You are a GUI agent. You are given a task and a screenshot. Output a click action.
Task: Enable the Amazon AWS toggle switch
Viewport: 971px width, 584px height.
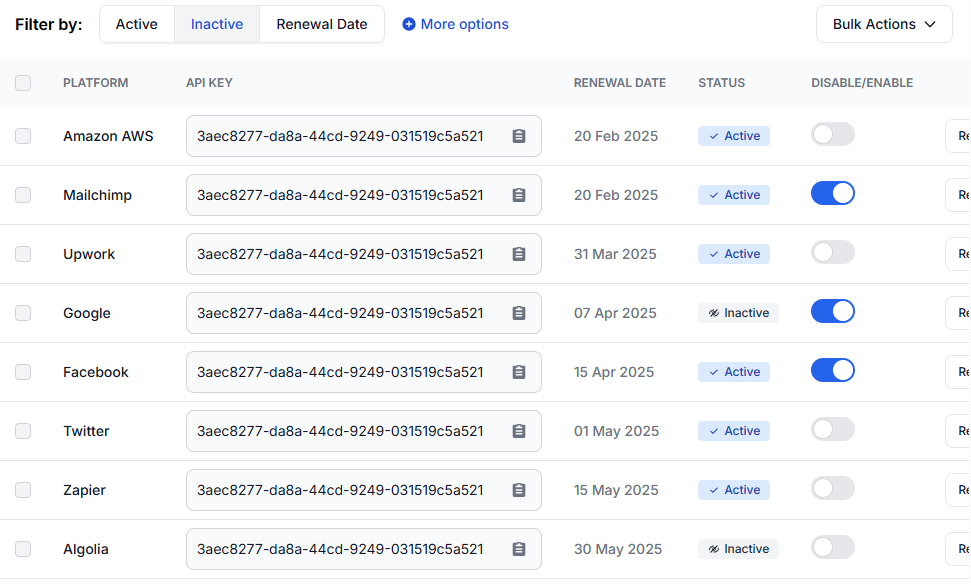[832, 135]
